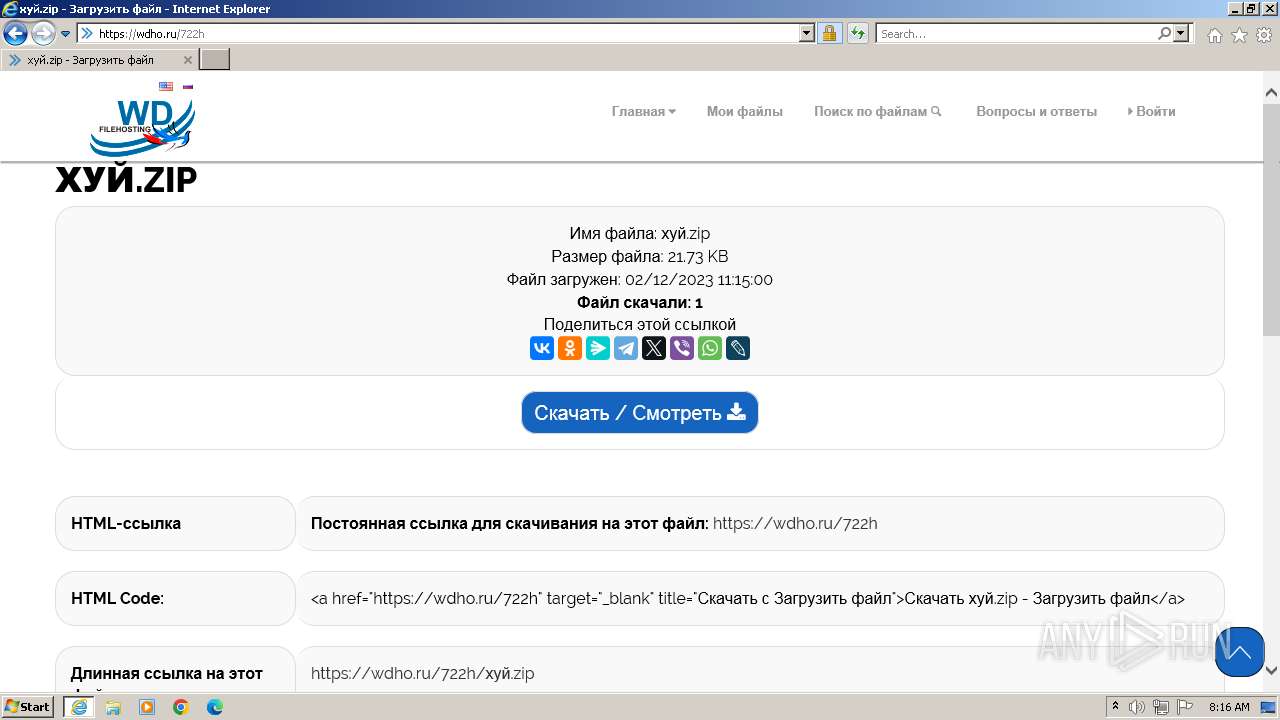Click the Windows Start button
Screen dimensions: 1280x720
pyautogui.click(x=28, y=707)
